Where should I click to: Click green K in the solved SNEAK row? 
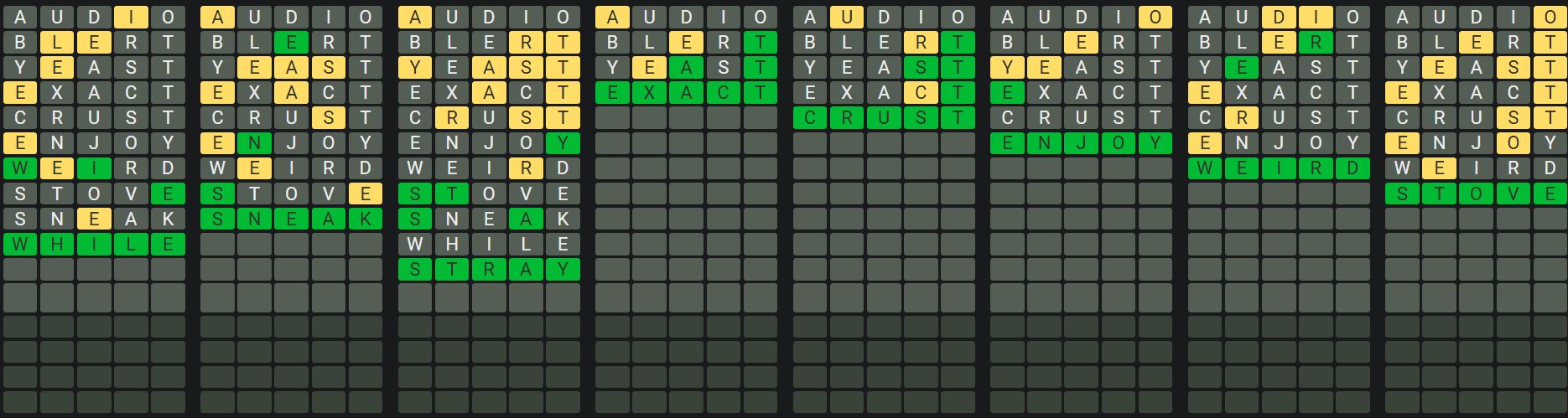365,219
